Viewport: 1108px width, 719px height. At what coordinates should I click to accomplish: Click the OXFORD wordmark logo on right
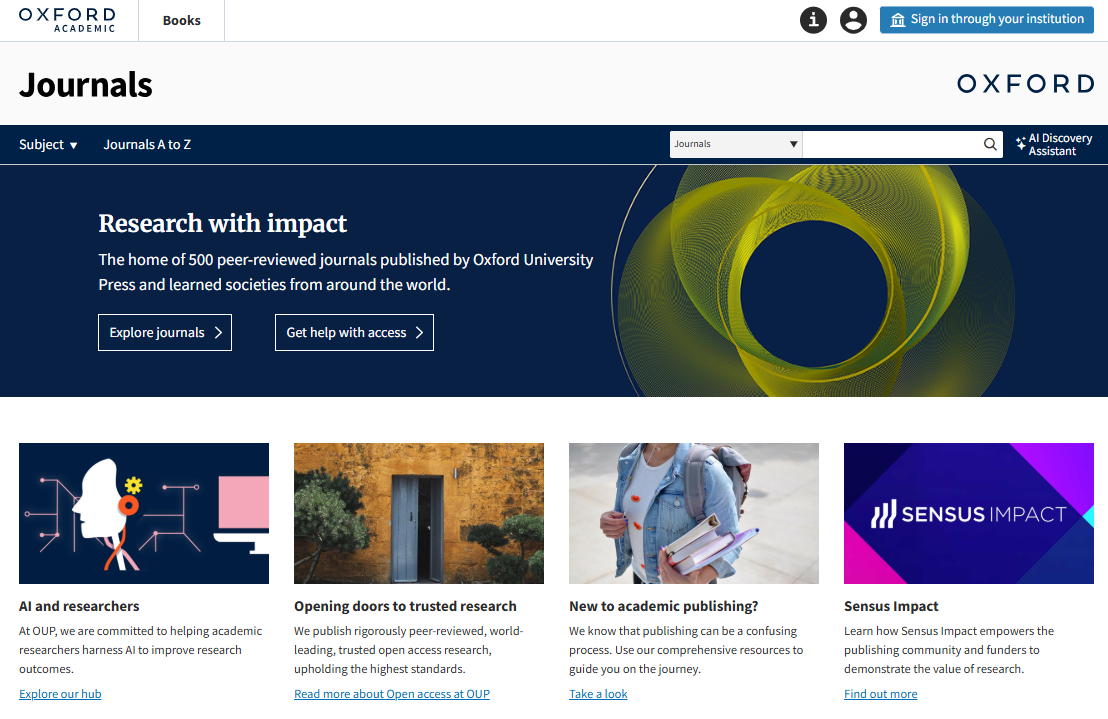[x=1025, y=84]
